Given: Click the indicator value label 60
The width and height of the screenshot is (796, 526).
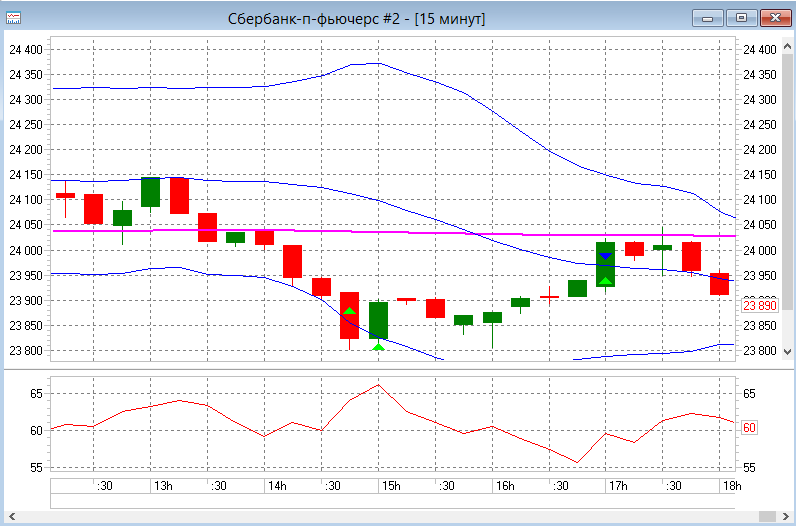Looking at the screenshot, I should click(749, 428).
